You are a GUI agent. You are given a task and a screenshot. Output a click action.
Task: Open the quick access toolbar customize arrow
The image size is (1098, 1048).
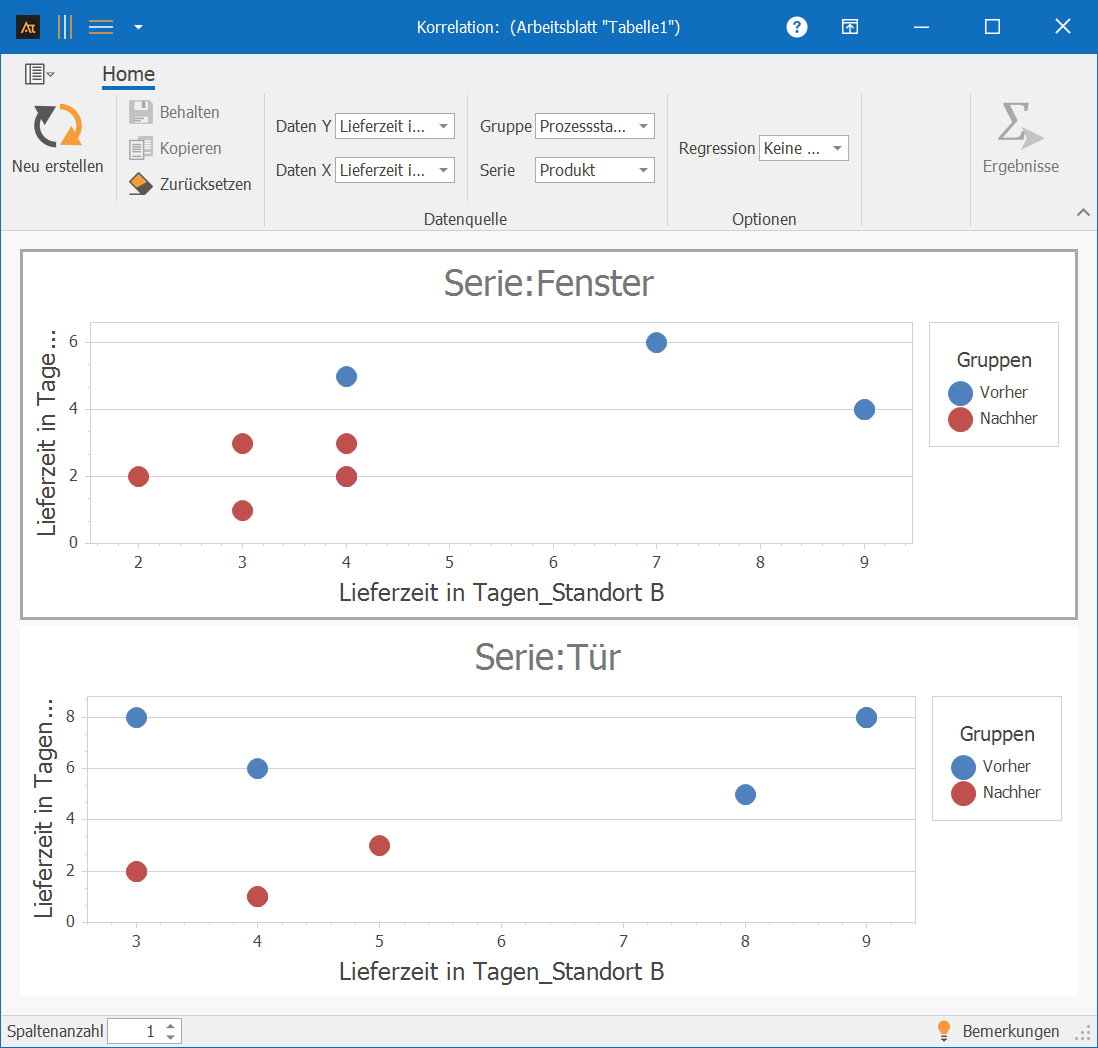point(138,27)
